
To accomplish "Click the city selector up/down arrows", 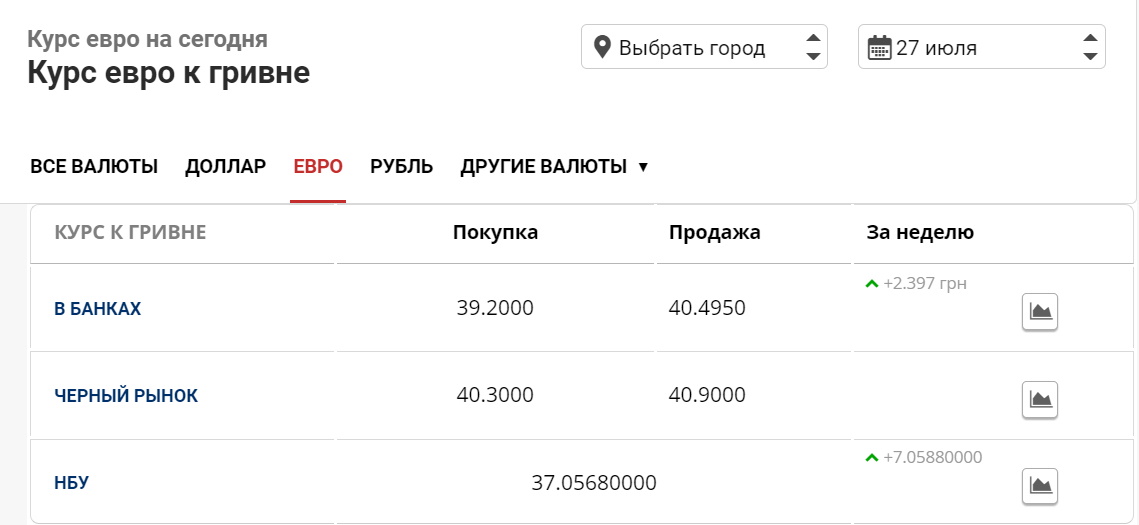I will [x=813, y=47].
